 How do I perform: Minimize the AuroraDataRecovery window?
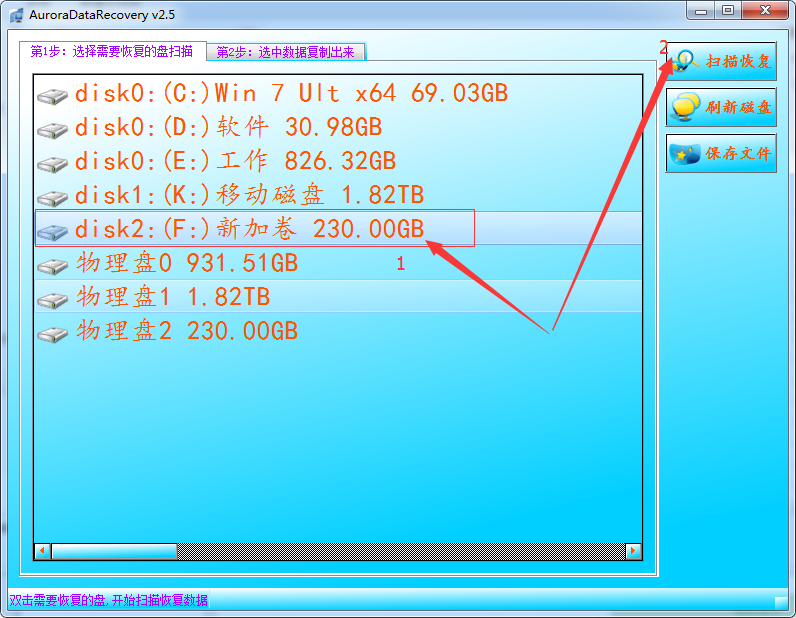point(701,10)
